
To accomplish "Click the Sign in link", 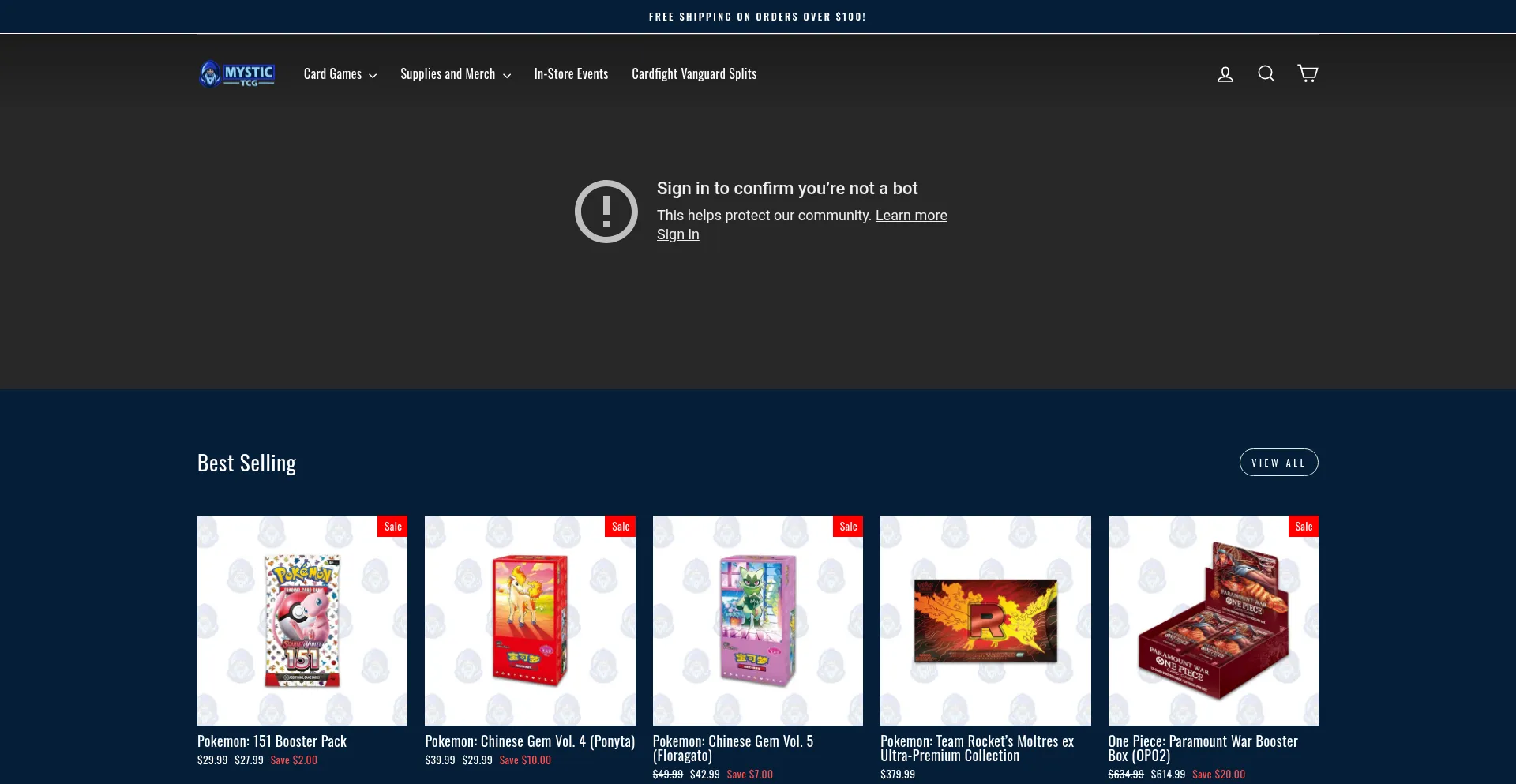I will pos(678,234).
